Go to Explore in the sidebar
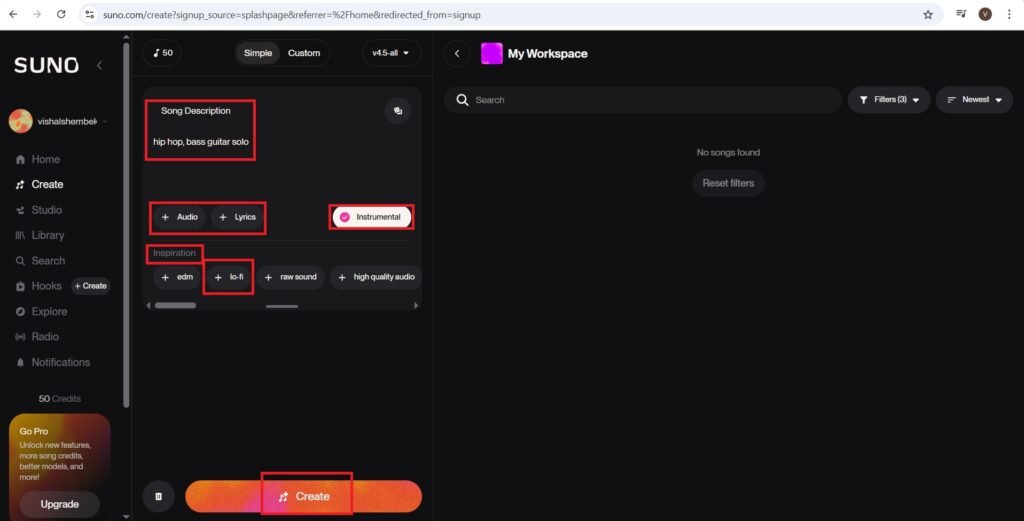The width and height of the screenshot is (1024, 521). 49,311
